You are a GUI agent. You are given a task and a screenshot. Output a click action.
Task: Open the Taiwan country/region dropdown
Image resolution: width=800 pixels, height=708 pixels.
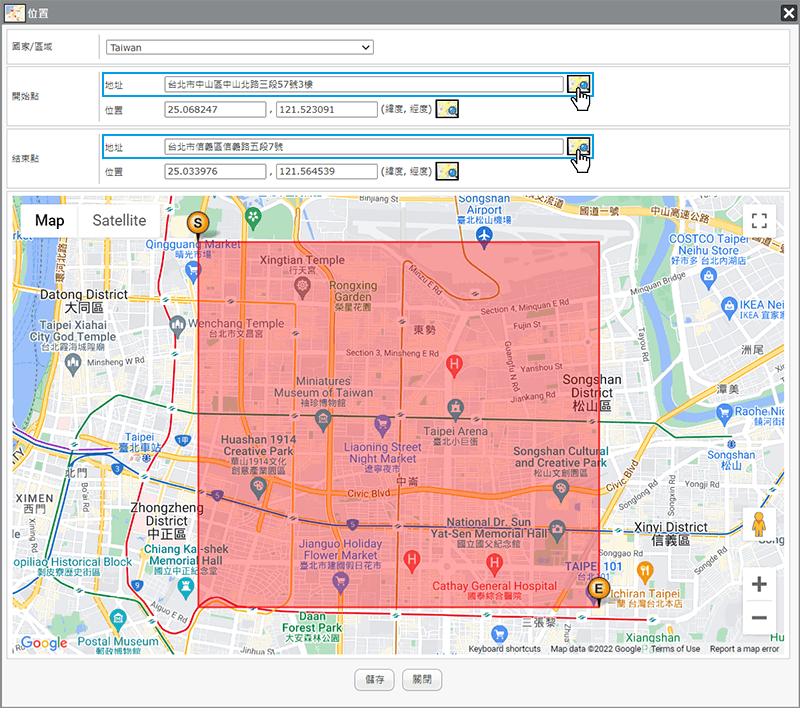click(x=240, y=47)
